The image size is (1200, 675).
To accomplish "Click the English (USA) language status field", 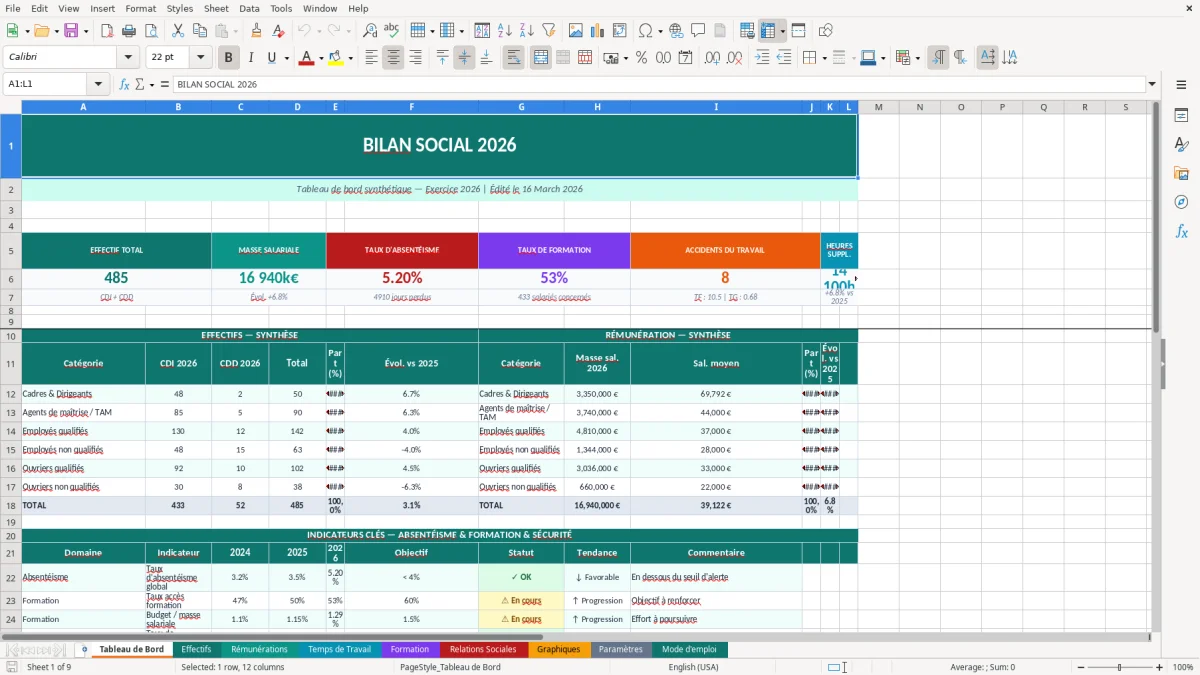I will click(x=693, y=667).
